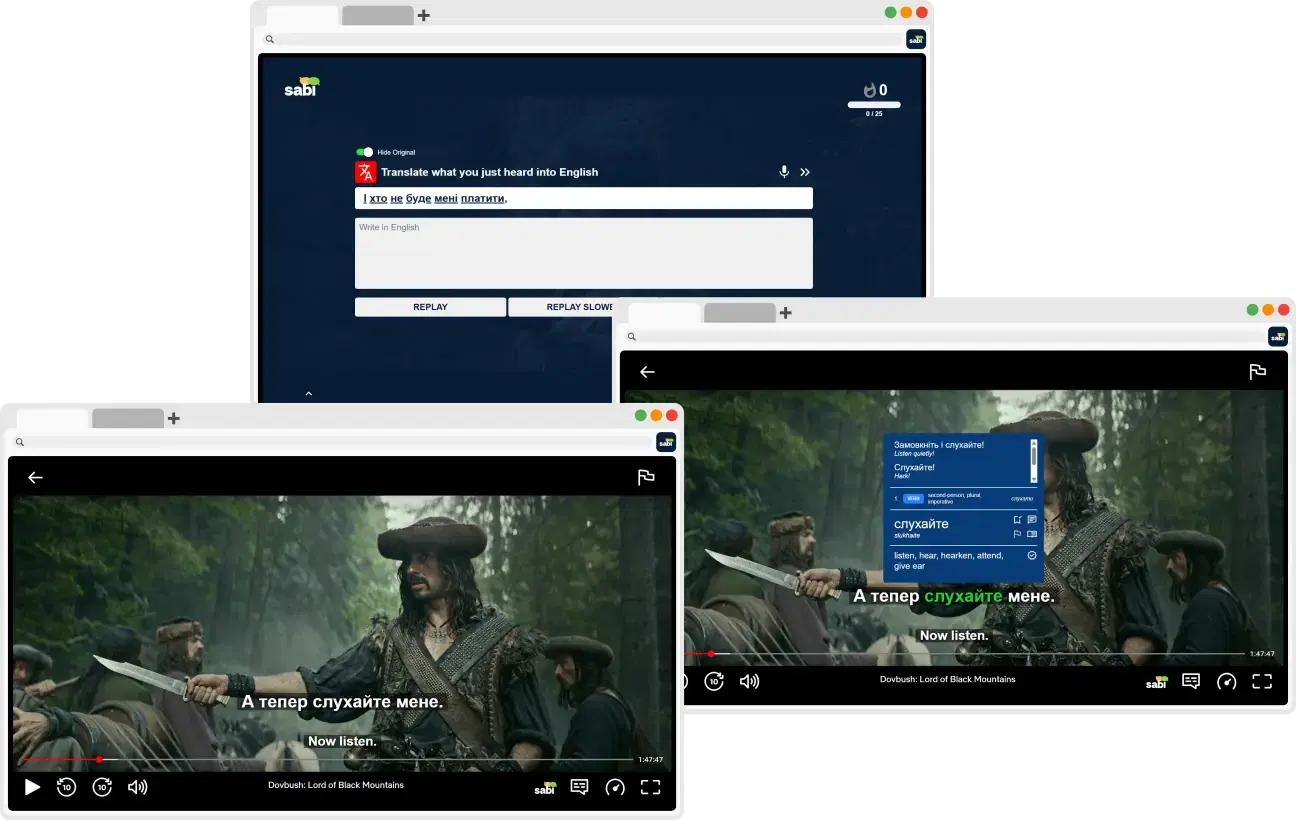
Task: Open sabi extension icon in right player browser toolbar
Action: pos(1278,336)
